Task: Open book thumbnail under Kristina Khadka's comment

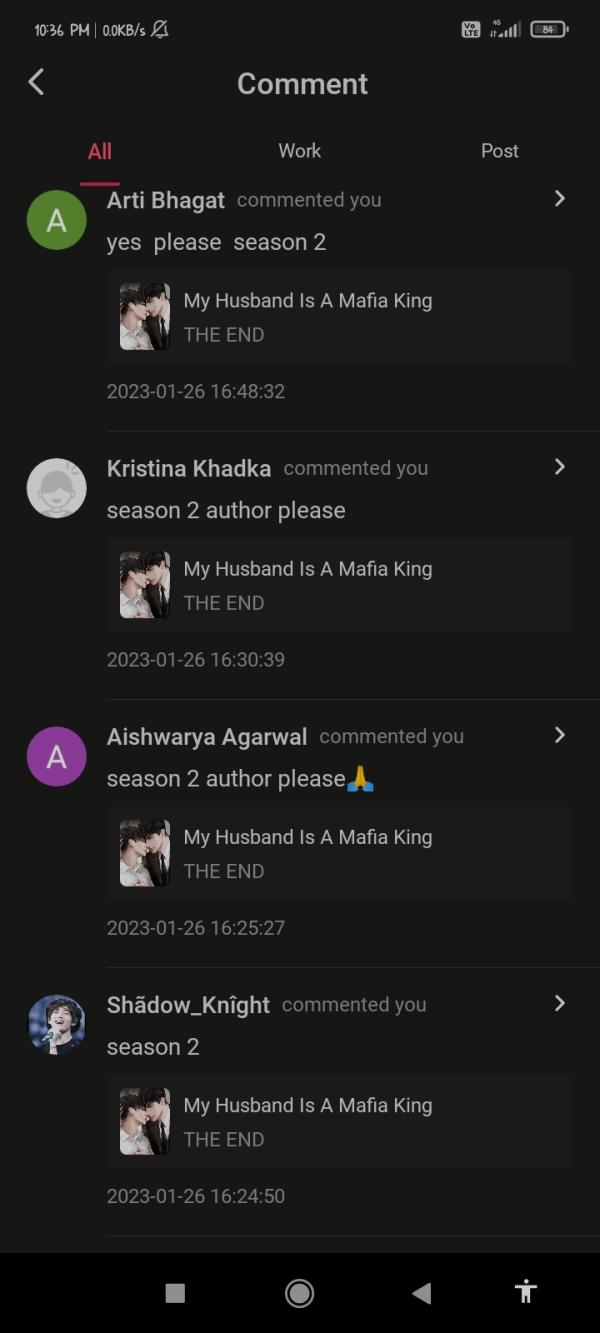Action: coord(145,585)
